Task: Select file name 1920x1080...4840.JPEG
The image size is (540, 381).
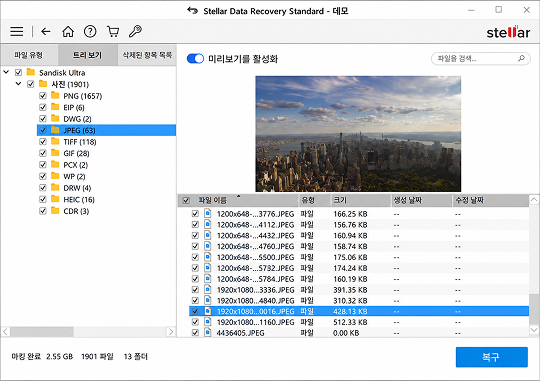Action: (255, 300)
